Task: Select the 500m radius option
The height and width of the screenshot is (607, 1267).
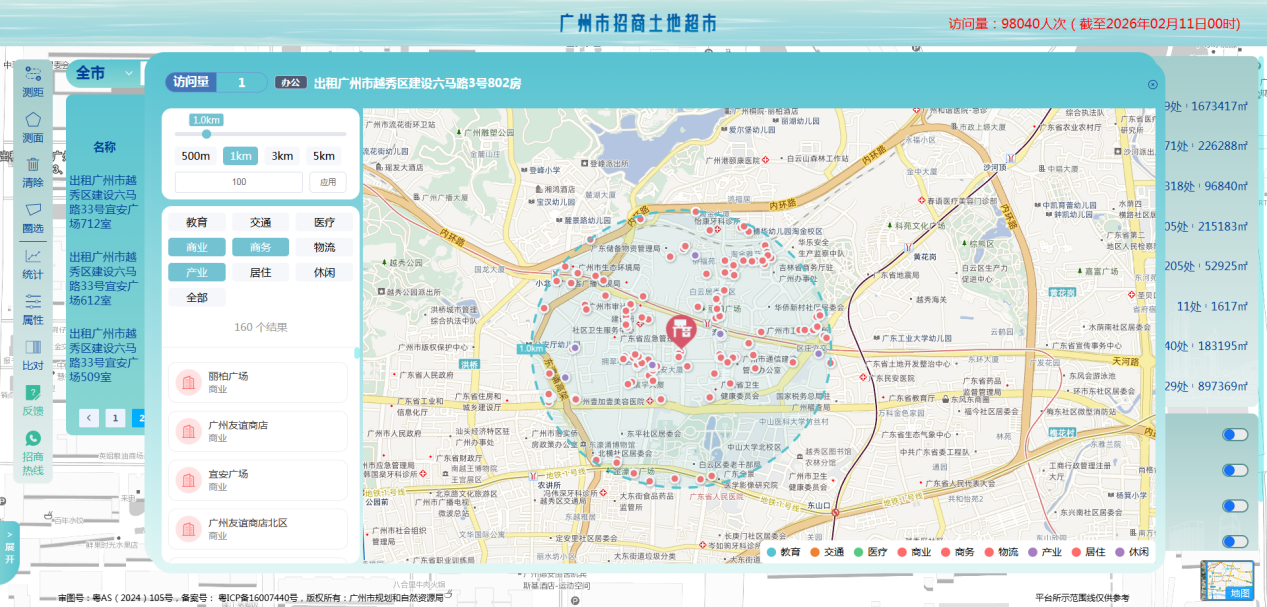Action: coord(196,156)
